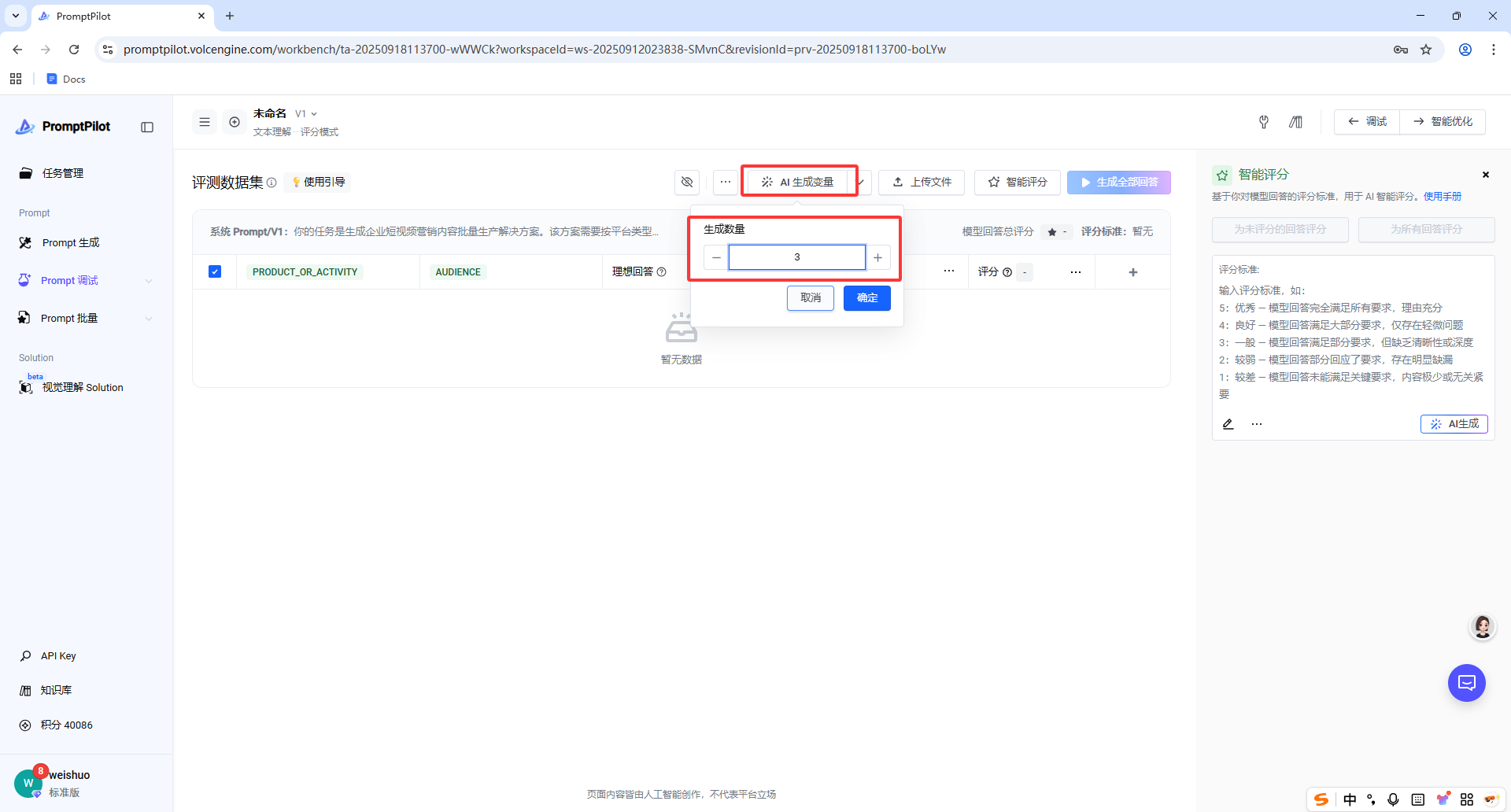Expand the Prompt 批量 submenu chevron
1511x812 pixels.
pos(149,319)
